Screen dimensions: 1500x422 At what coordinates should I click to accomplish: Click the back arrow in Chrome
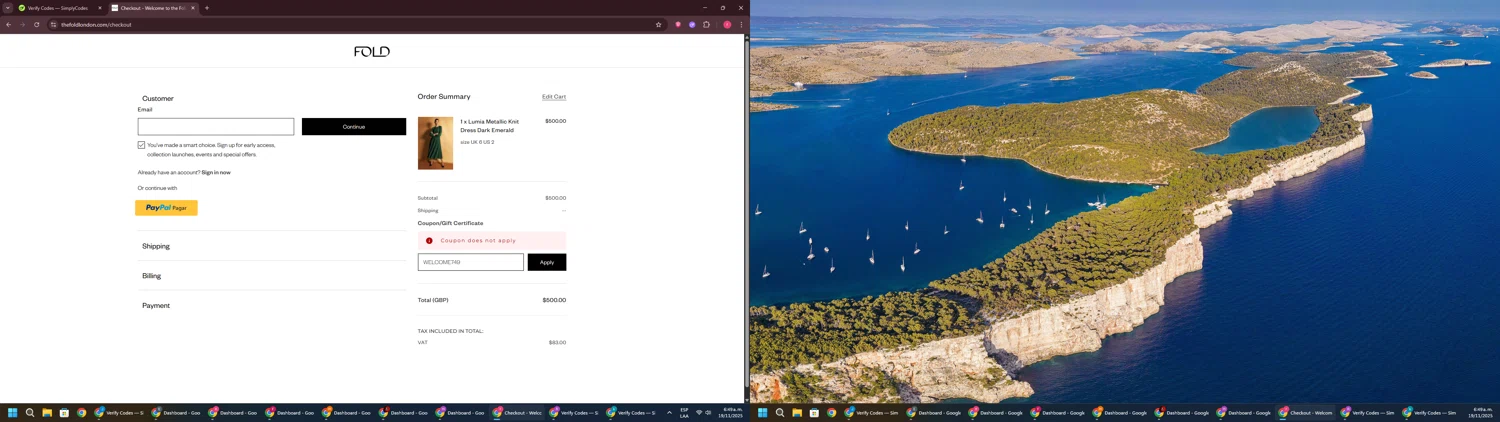point(9,24)
